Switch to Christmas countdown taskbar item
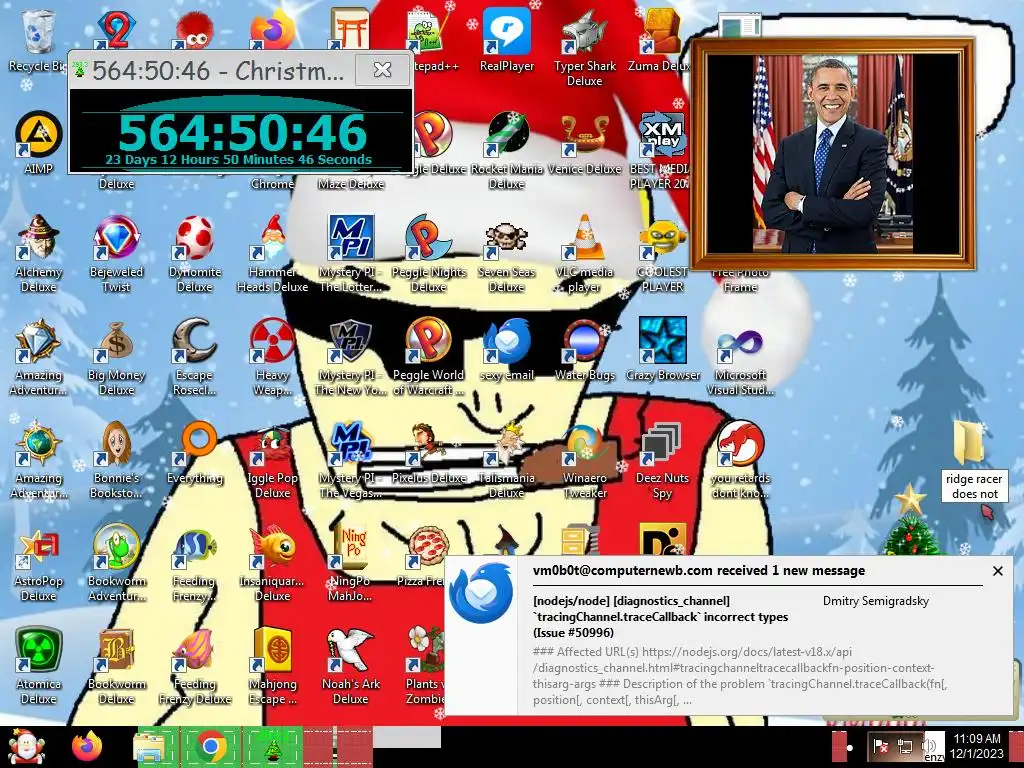This screenshot has width=1024, height=768. coord(272,746)
